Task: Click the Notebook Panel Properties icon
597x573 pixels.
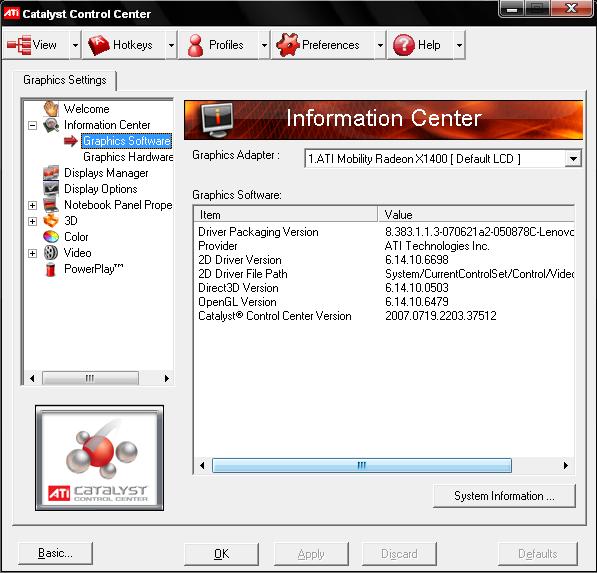Action: click(51, 205)
